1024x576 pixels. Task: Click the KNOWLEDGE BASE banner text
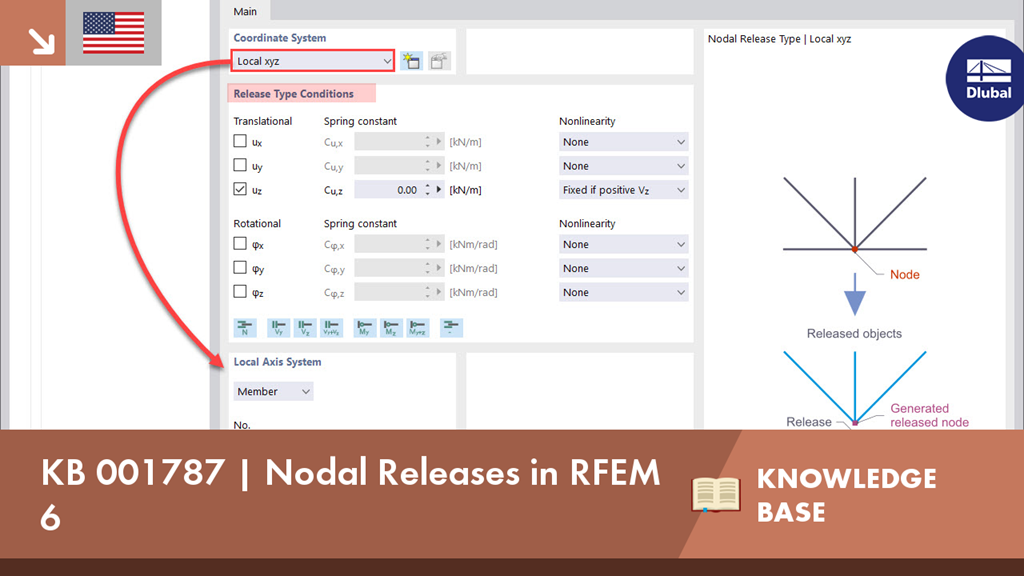click(x=846, y=495)
